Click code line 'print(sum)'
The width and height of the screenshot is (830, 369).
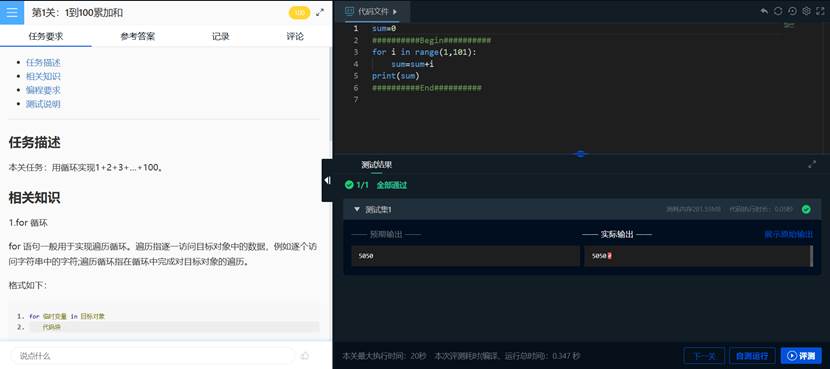(x=395, y=76)
